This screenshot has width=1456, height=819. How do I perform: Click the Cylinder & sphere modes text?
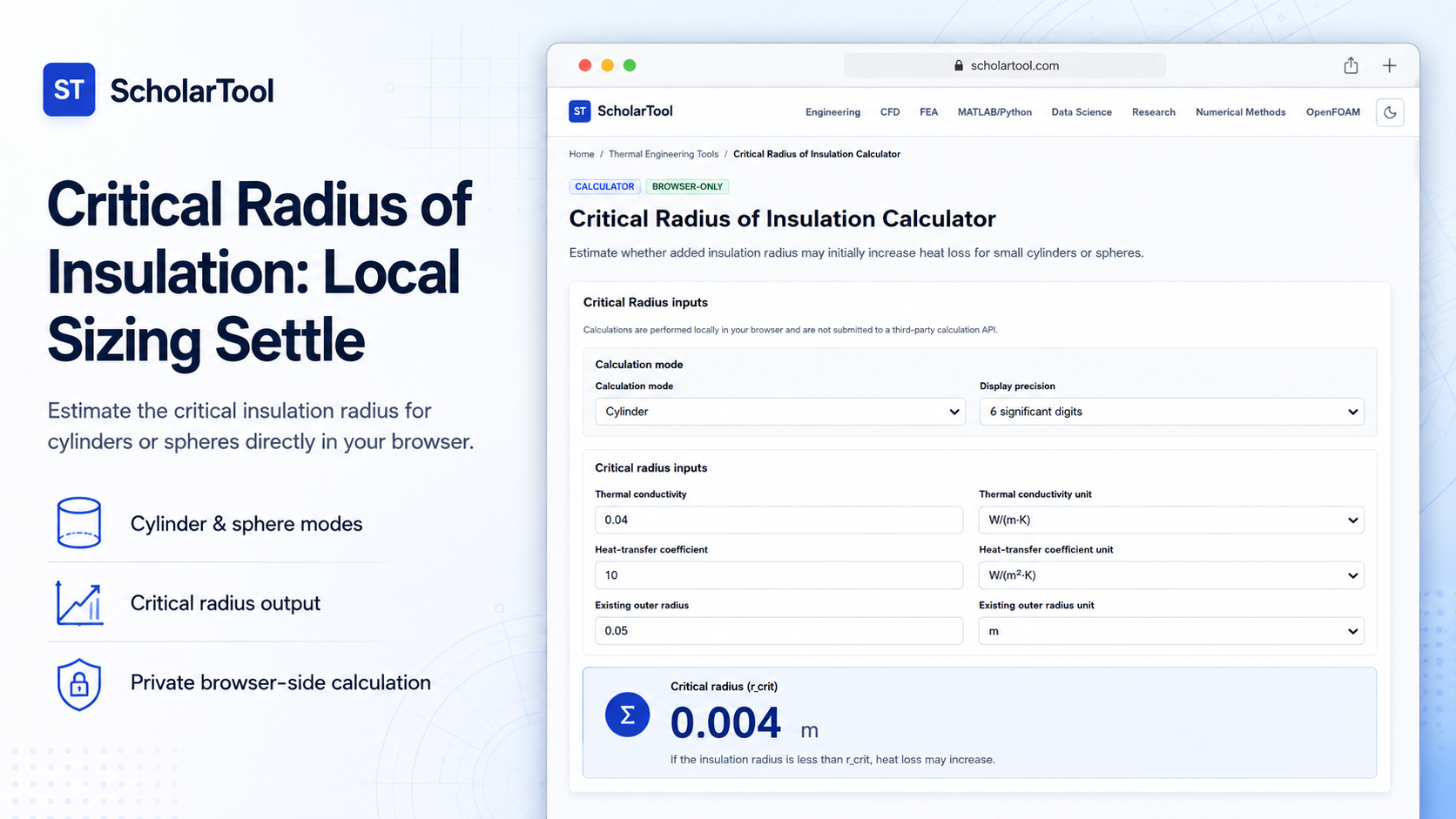pyautogui.click(x=246, y=524)
